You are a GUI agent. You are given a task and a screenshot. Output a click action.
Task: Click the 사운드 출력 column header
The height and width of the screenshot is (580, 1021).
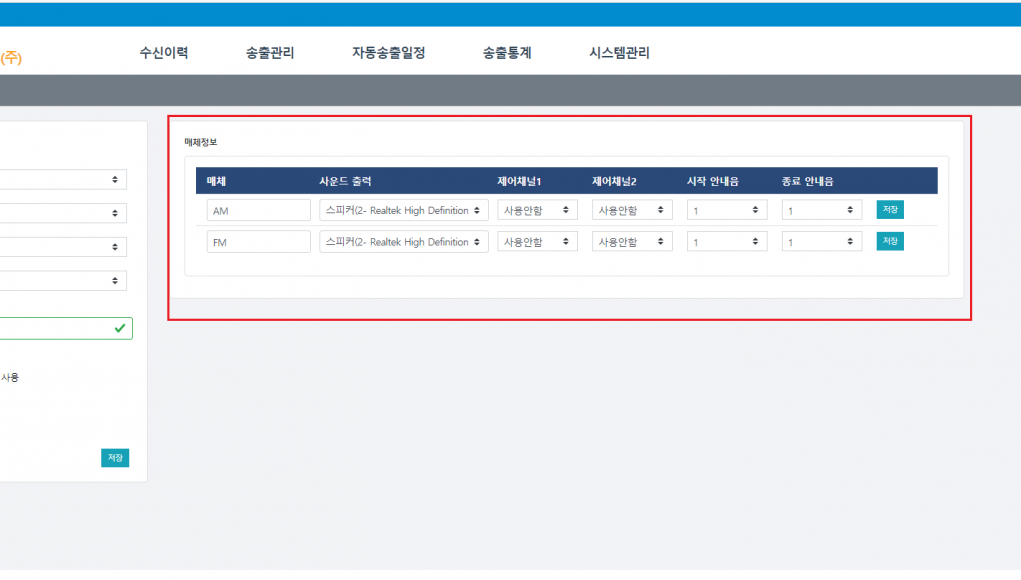point(345,182)
